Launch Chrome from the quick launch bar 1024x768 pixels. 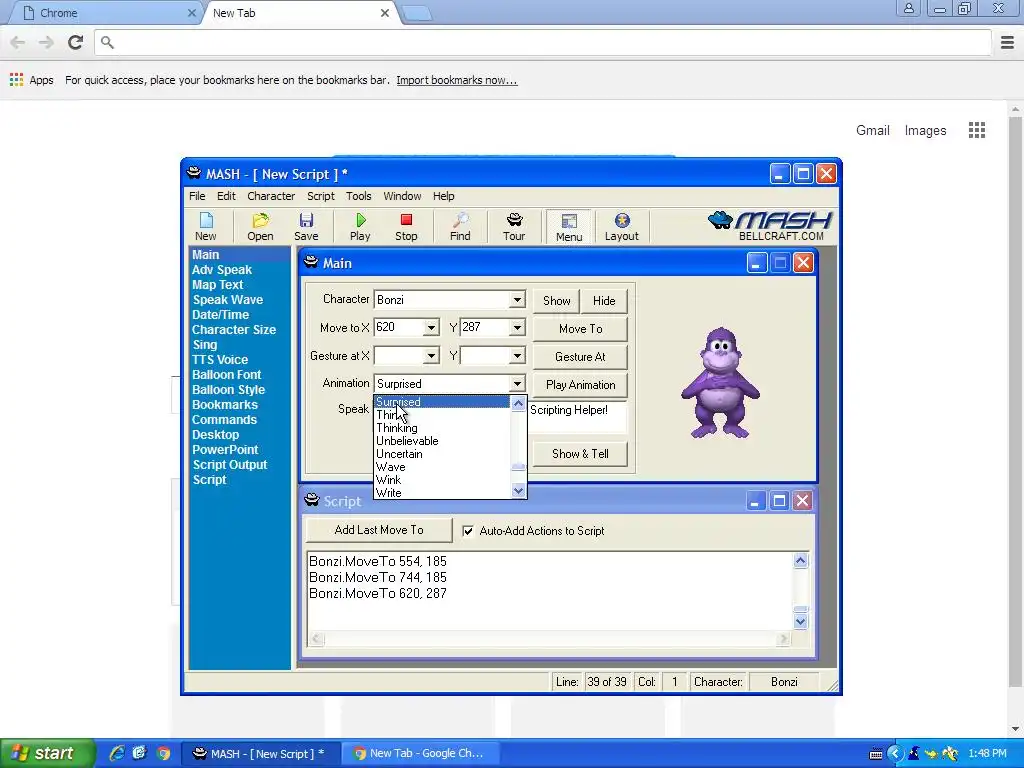163,753
